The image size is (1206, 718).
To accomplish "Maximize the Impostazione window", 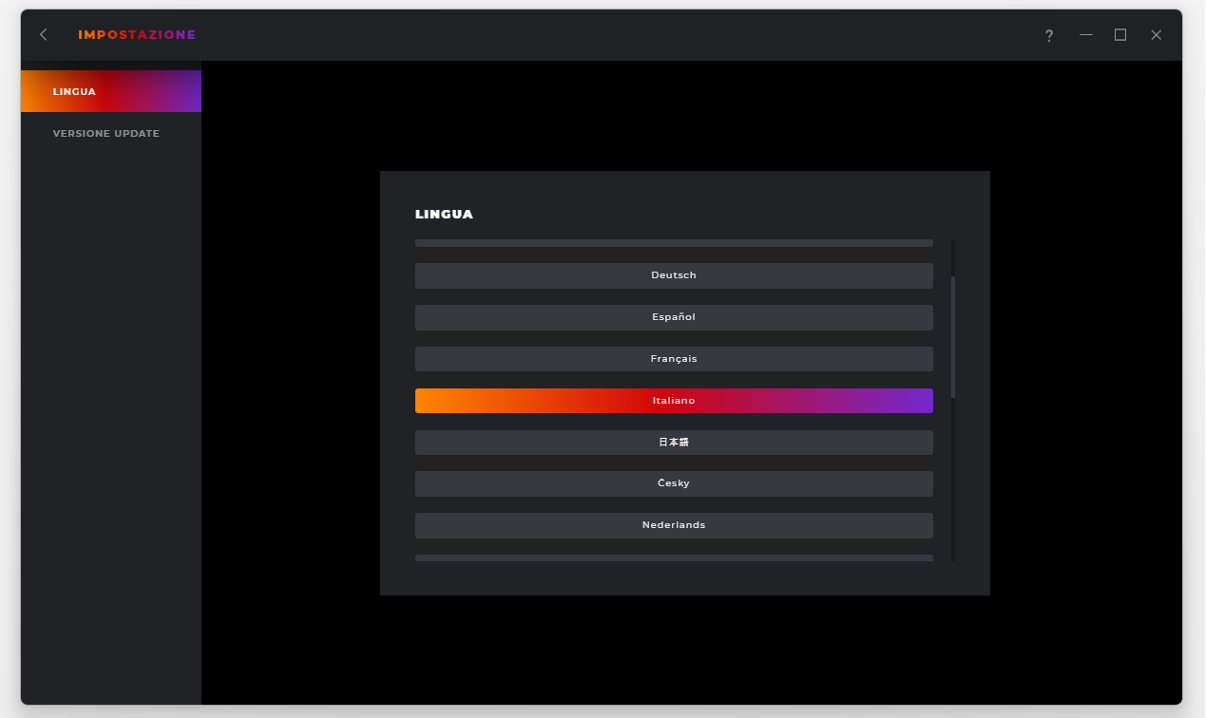I will coord(1120,35).
